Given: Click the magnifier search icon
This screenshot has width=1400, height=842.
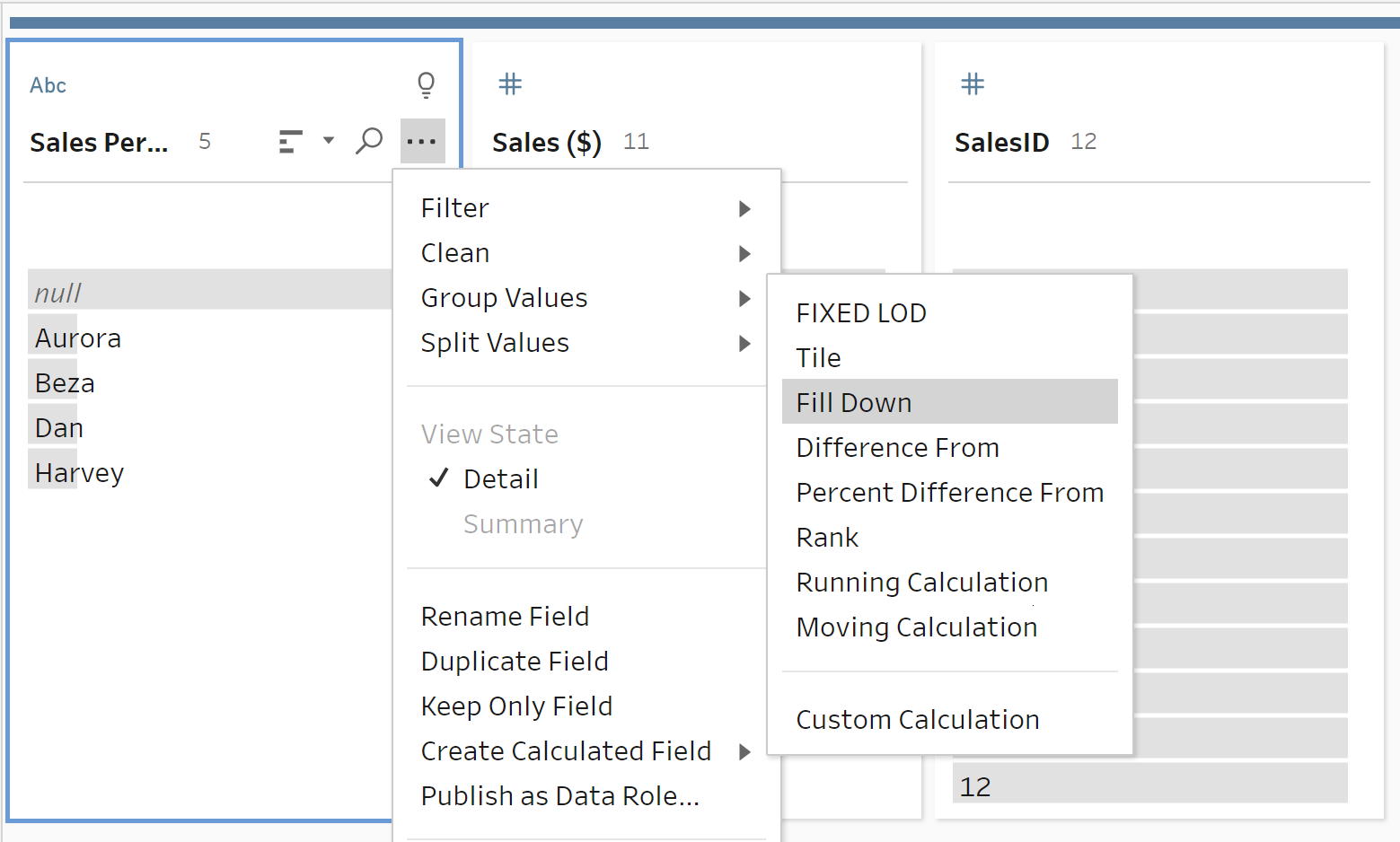Looking at the screenshot, I should click(369, 141).
